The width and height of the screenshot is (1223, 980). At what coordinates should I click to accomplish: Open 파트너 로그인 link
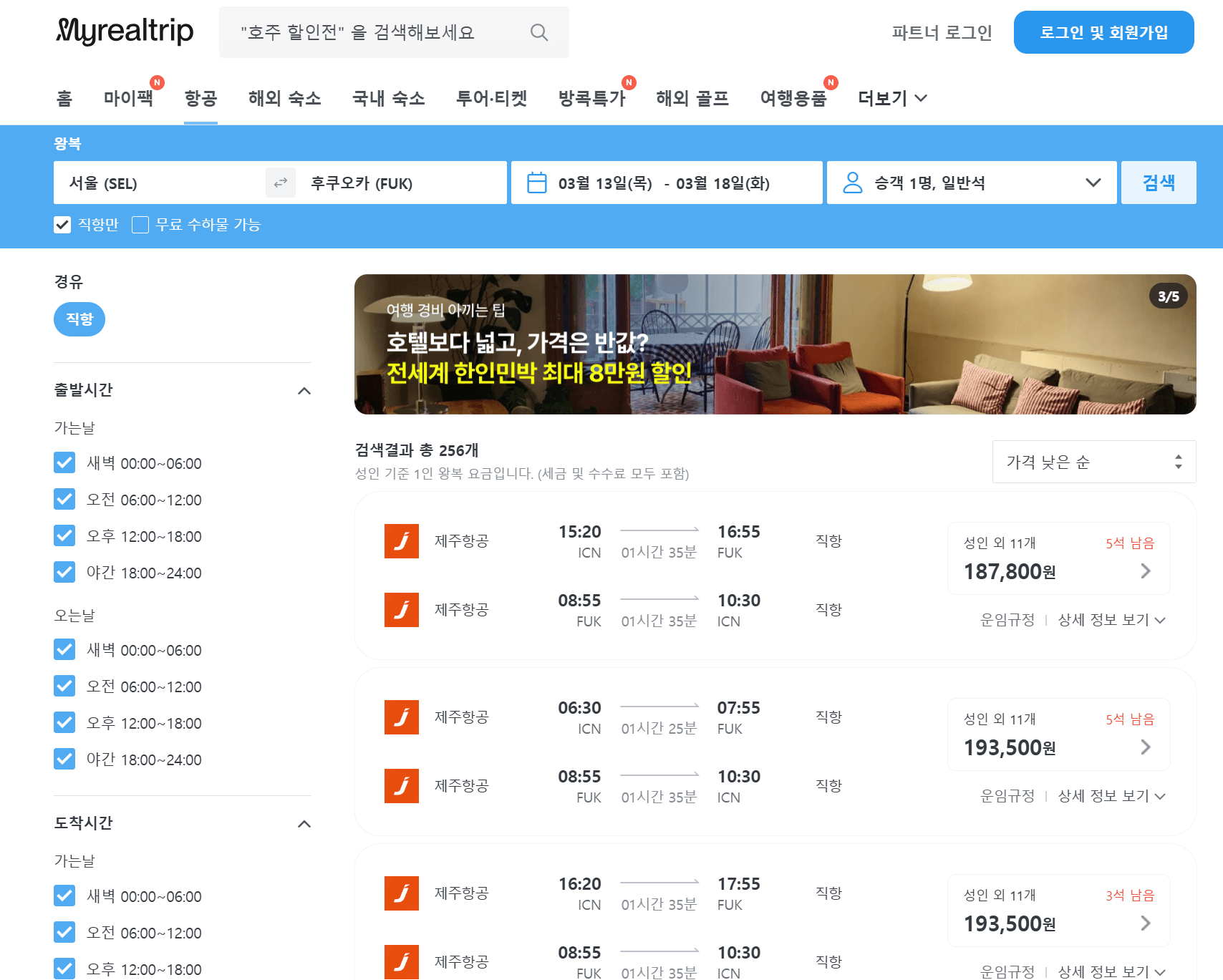pyautogui.click(x=942, y=32)
